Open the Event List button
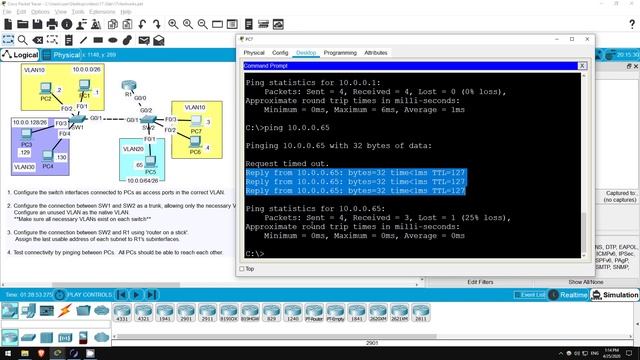Screen dimensions: 640x360 530,295
